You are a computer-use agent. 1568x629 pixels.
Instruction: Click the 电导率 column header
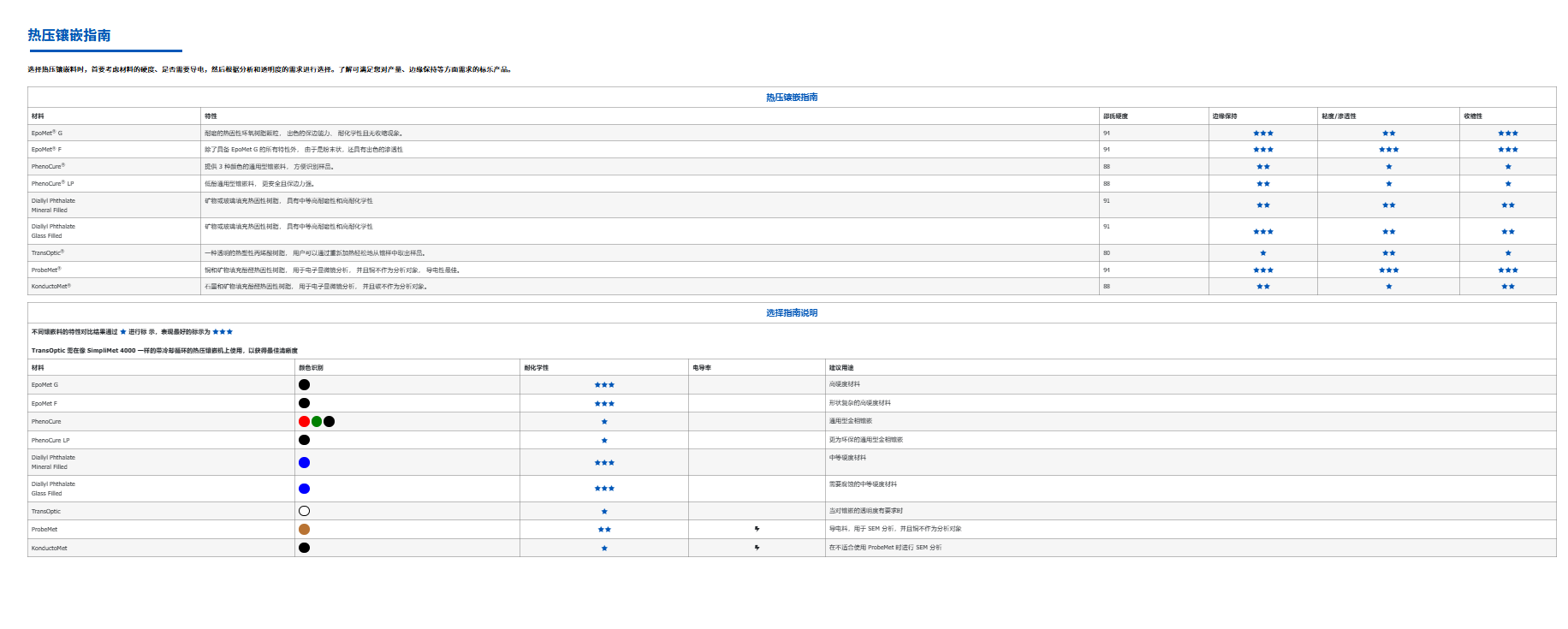coord(702,368)
